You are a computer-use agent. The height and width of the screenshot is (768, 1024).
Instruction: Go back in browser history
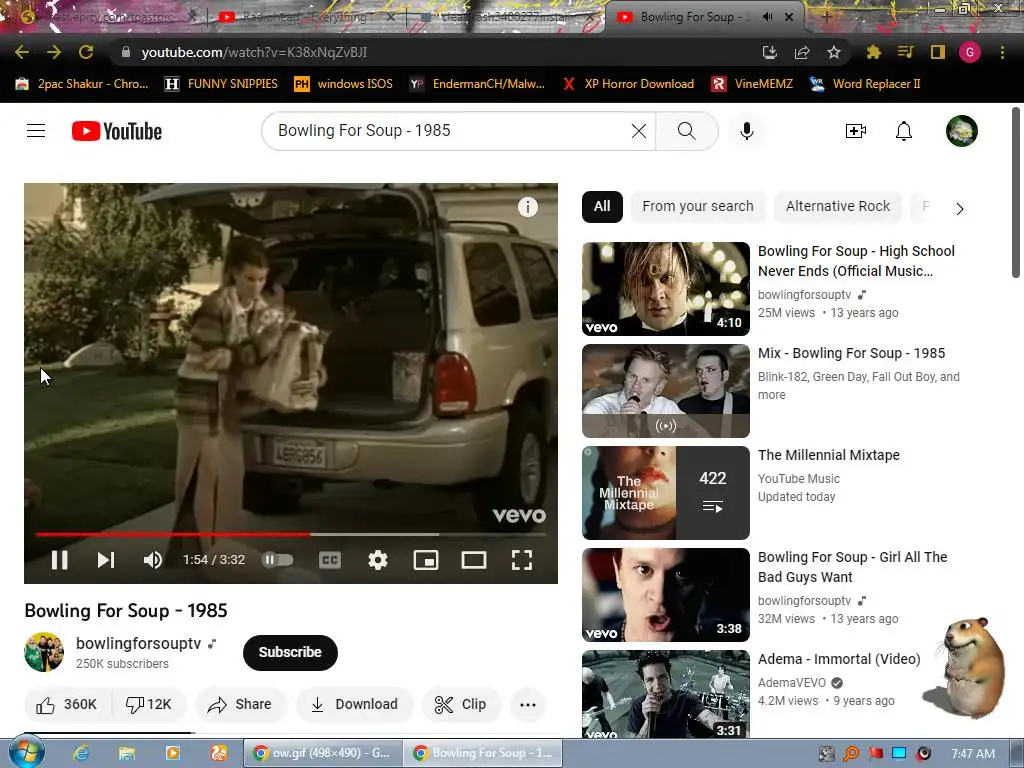point(22,52)
